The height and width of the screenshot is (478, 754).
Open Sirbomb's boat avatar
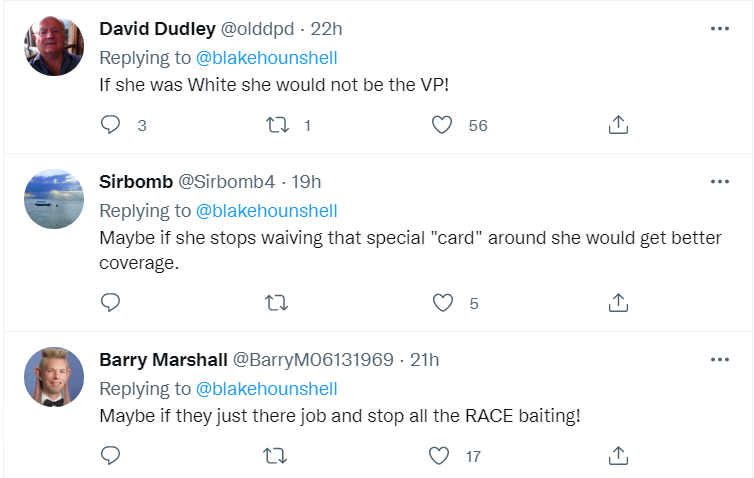(x=53, y=199)
